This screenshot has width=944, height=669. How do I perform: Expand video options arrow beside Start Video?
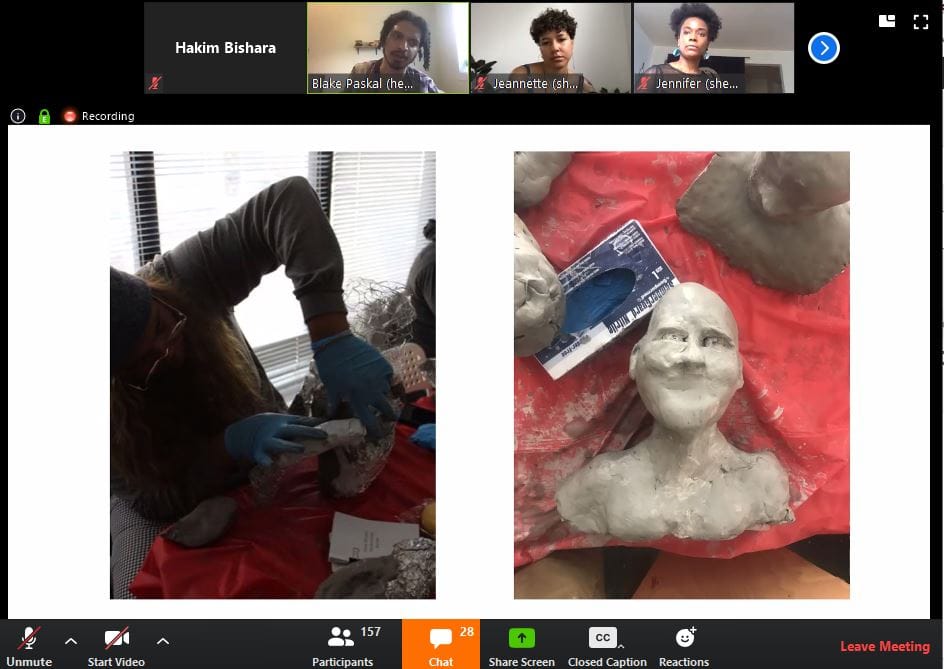[x=163, y=640]
